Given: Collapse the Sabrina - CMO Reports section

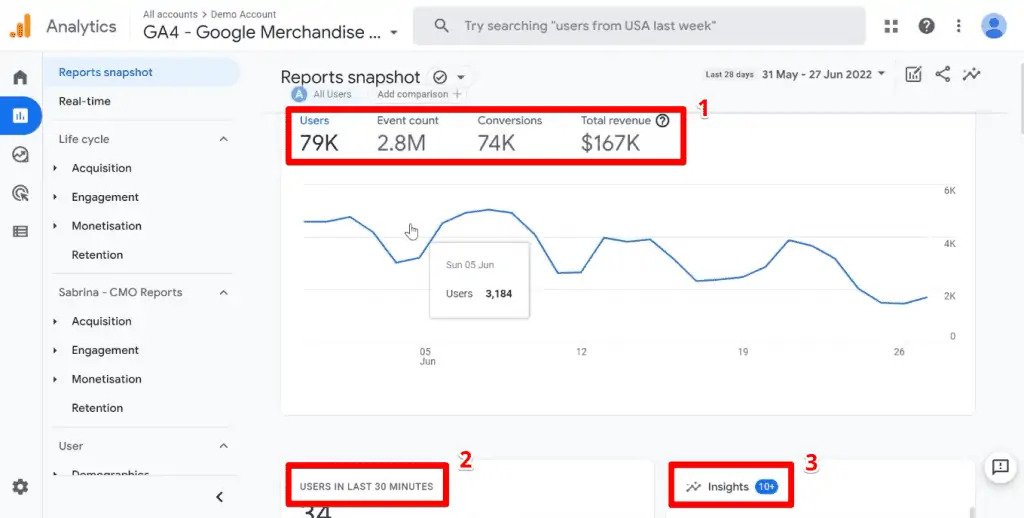Looking at the screenshot, I should pyautogui.click(x=223, y=293).
